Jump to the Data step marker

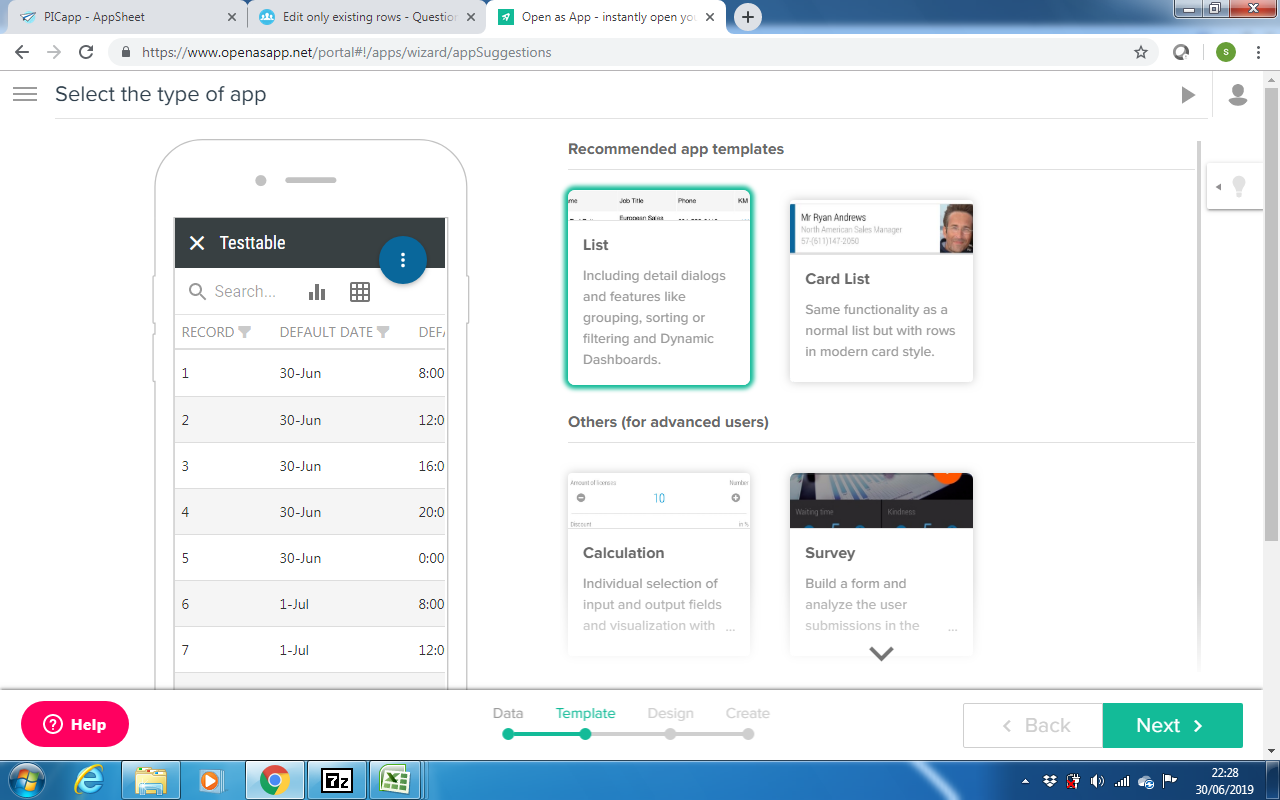[x=508, y=734]
